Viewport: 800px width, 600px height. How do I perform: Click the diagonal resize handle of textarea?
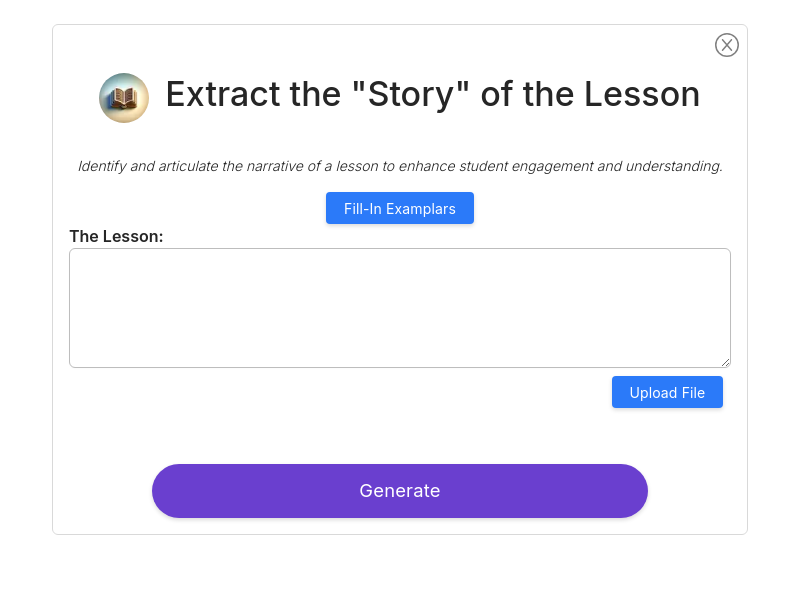coord(726,362)
